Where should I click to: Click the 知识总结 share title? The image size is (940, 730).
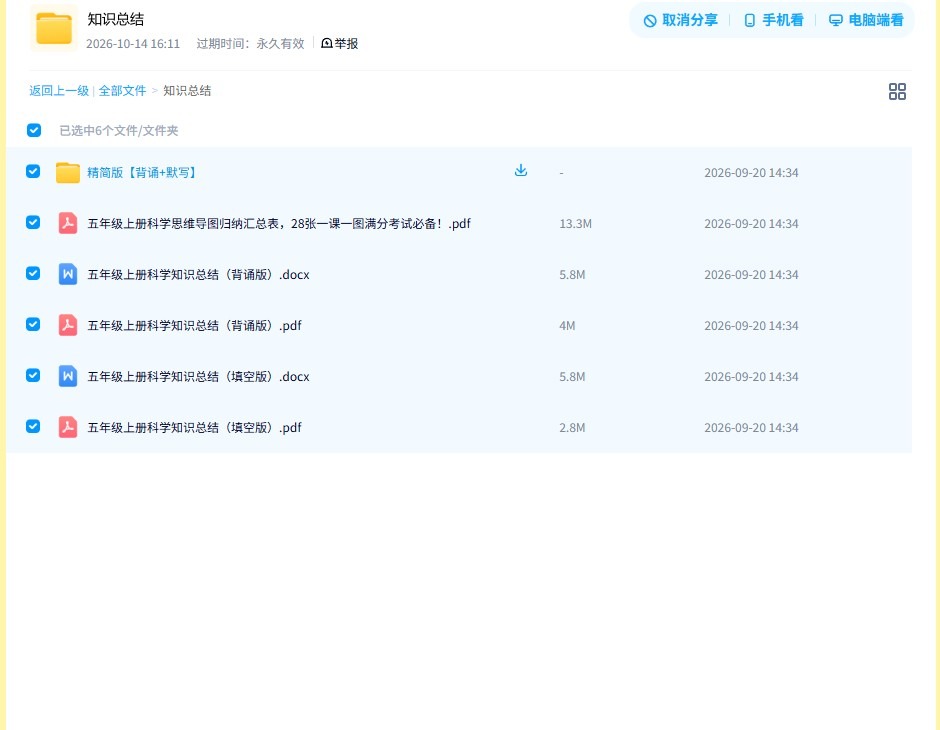(x=116, y=19)
